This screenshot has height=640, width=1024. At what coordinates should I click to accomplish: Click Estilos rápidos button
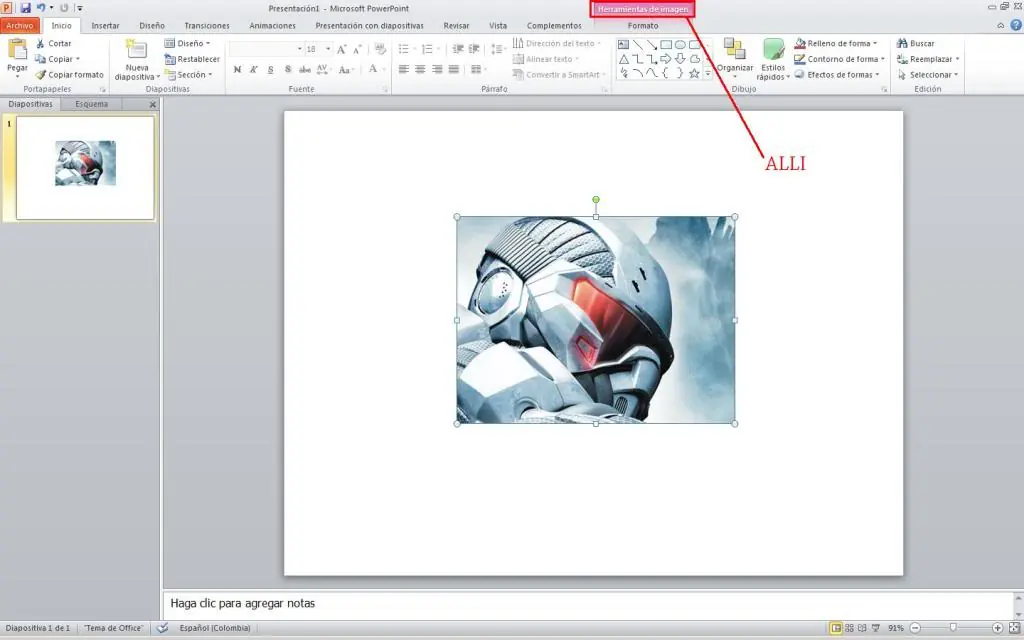[773, 59]
